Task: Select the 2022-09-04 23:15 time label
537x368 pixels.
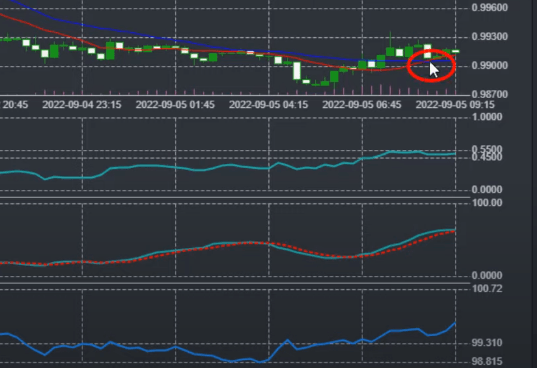Action: [x=82, y=104]
